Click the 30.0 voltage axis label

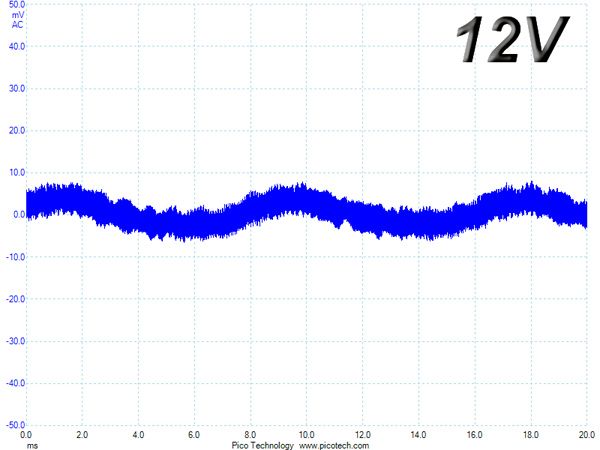16,88
